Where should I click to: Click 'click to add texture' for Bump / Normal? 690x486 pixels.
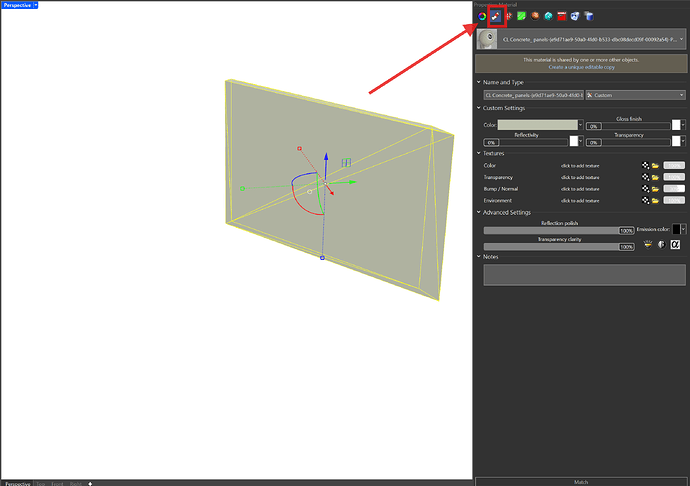click(580, 189)
